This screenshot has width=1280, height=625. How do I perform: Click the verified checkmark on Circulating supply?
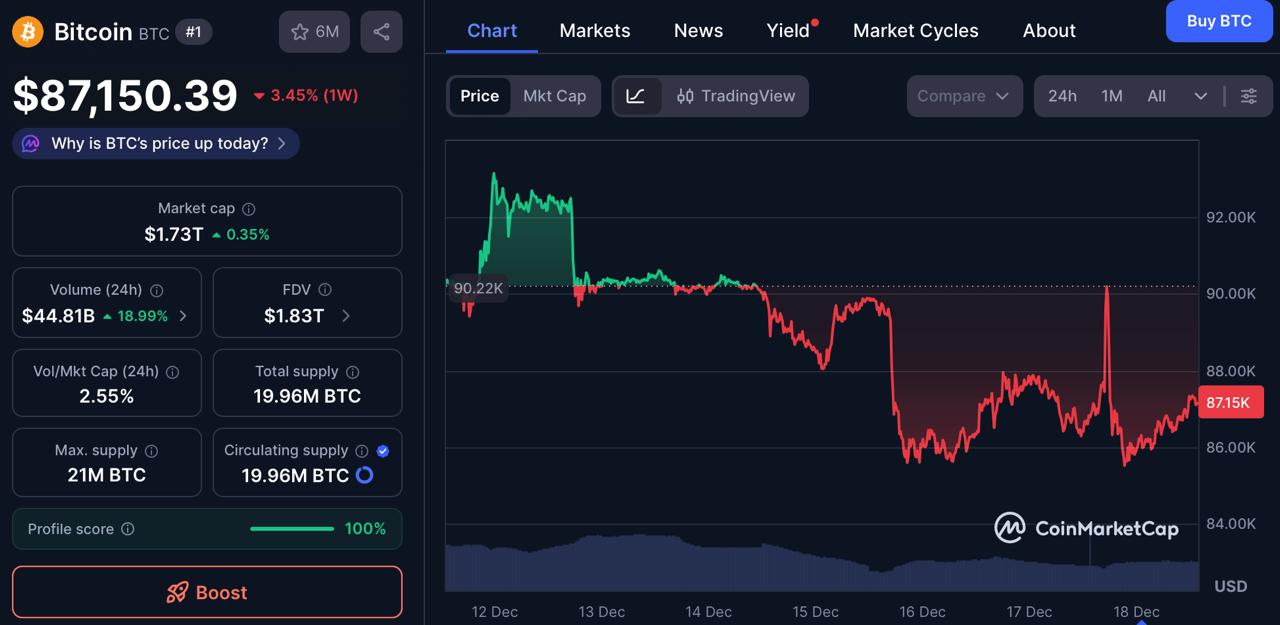(381, 450)
